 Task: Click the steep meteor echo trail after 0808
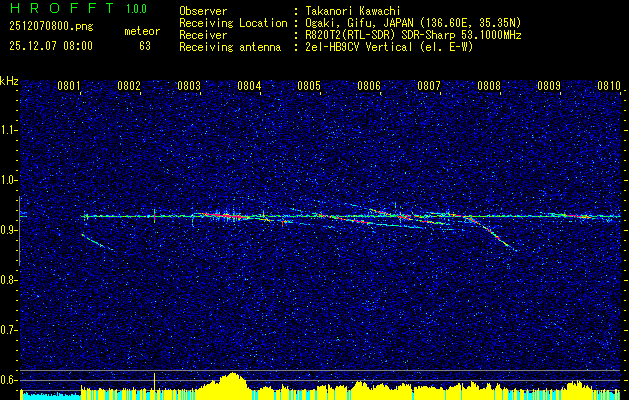click(x=493, y=234)
